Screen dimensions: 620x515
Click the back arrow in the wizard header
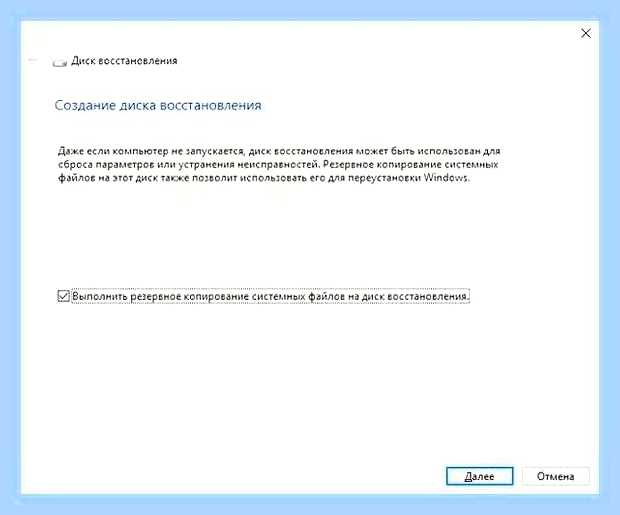[x=33, y=61]
